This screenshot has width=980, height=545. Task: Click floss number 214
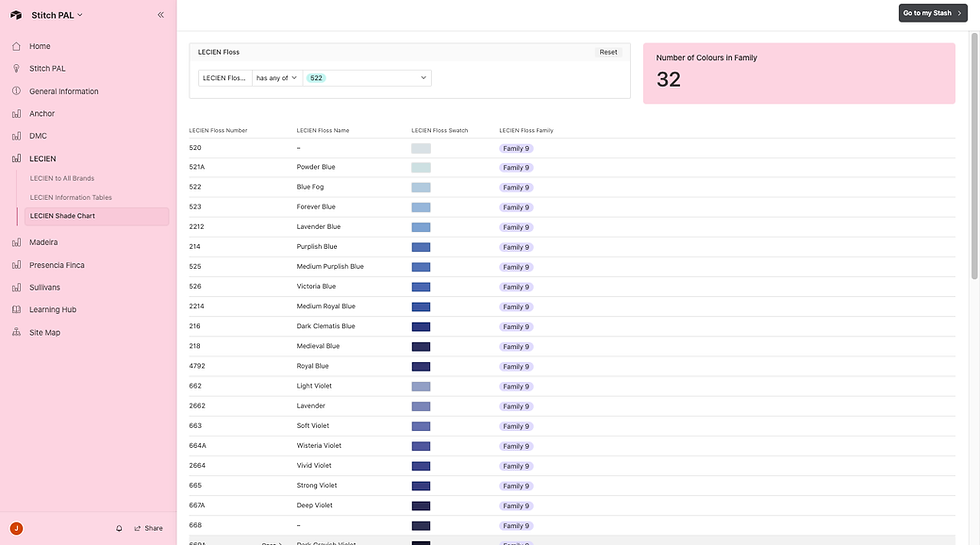click(194, 247)
